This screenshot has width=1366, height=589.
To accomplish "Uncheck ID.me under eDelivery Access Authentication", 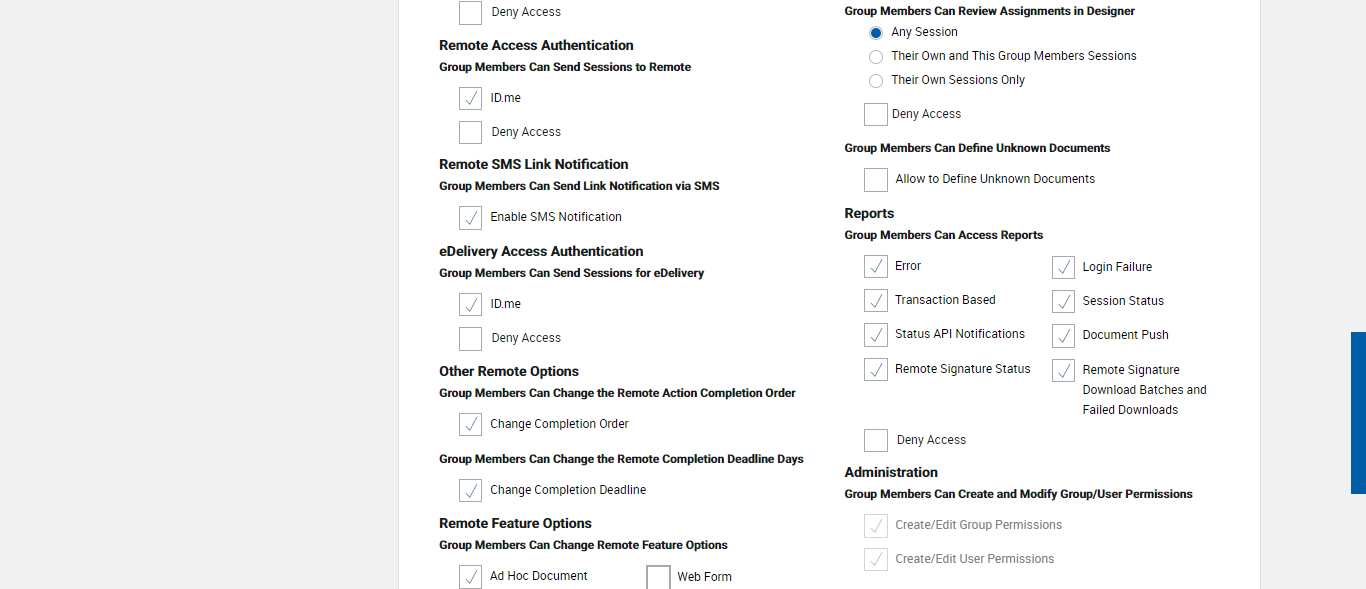I will click(471, 305).
